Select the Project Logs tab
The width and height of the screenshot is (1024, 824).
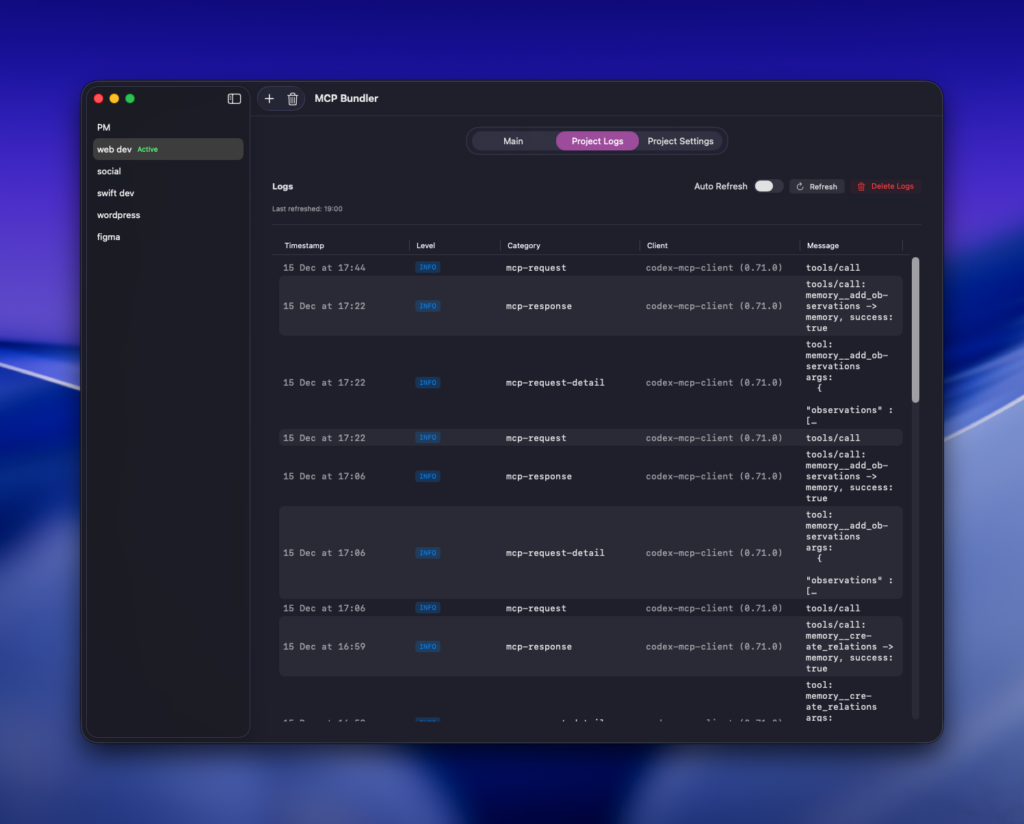597,141
